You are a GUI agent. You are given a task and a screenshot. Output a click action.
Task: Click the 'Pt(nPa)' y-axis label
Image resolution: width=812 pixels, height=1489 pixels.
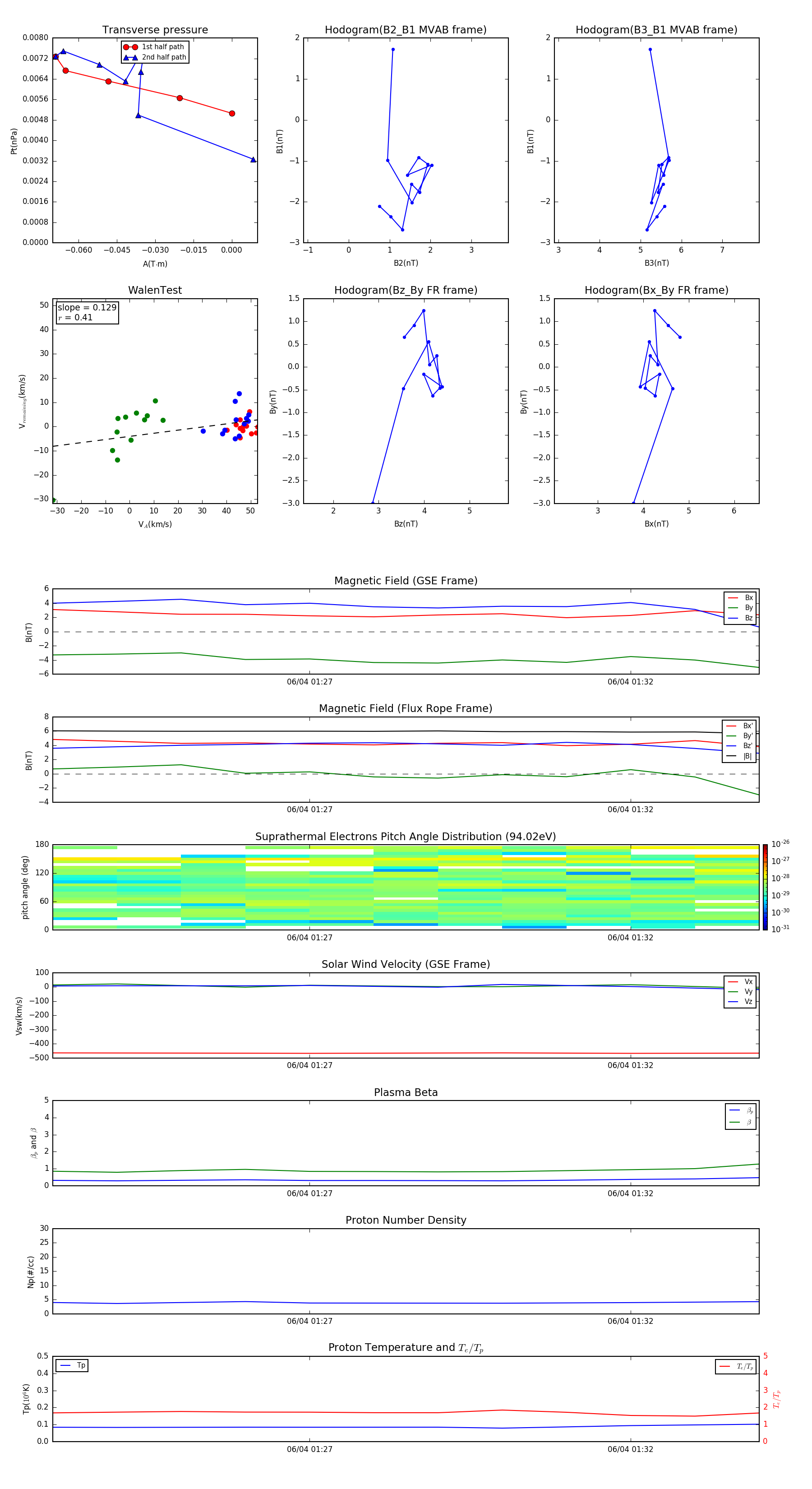point(14,141)
